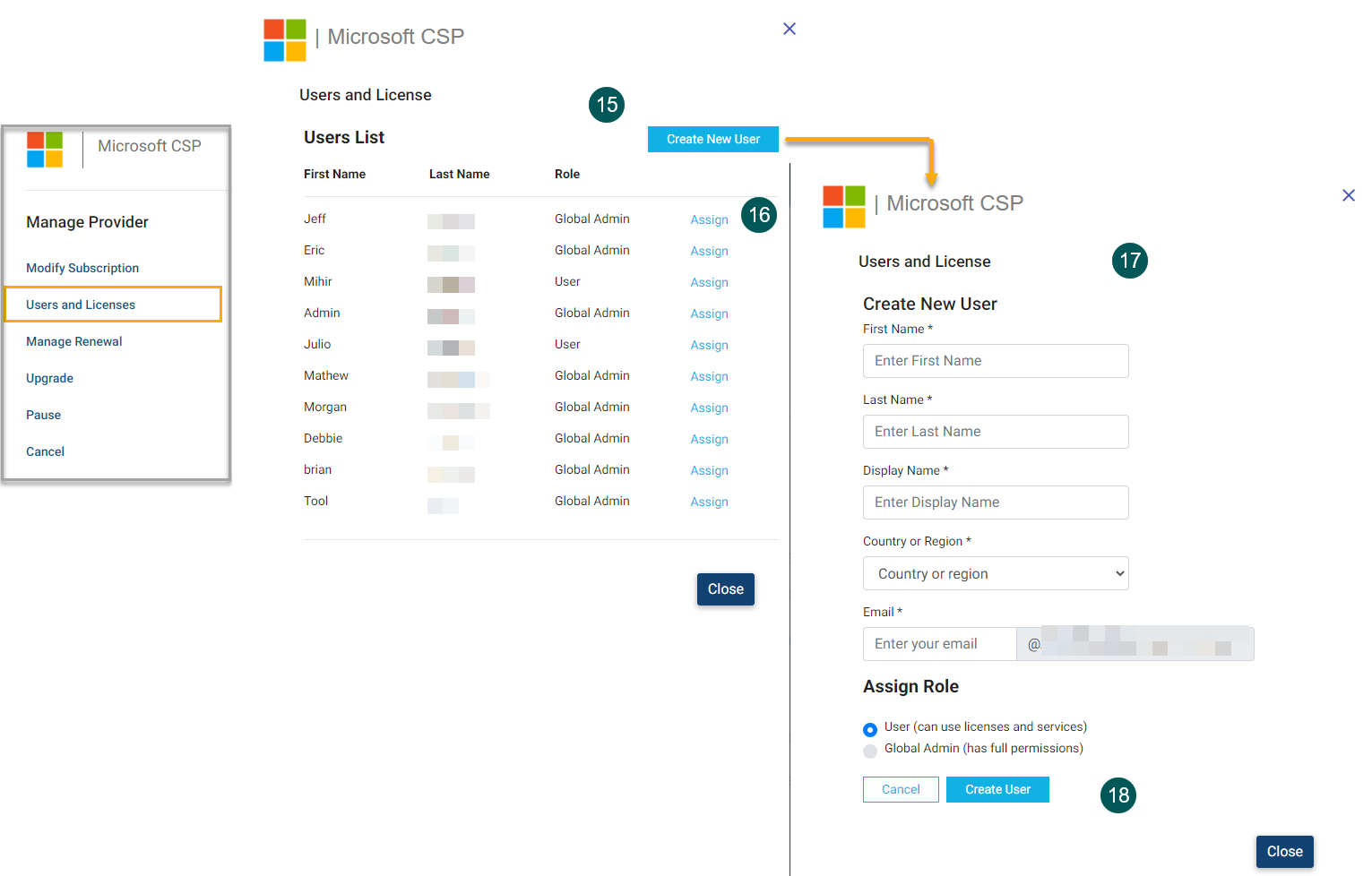Click the Users List heading

pos(344,137)
